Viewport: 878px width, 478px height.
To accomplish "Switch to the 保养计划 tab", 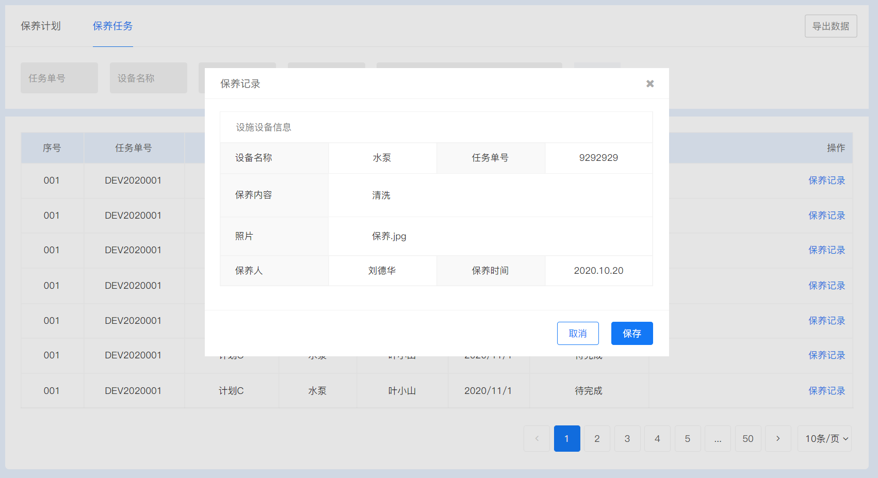I will pos(41,26).
